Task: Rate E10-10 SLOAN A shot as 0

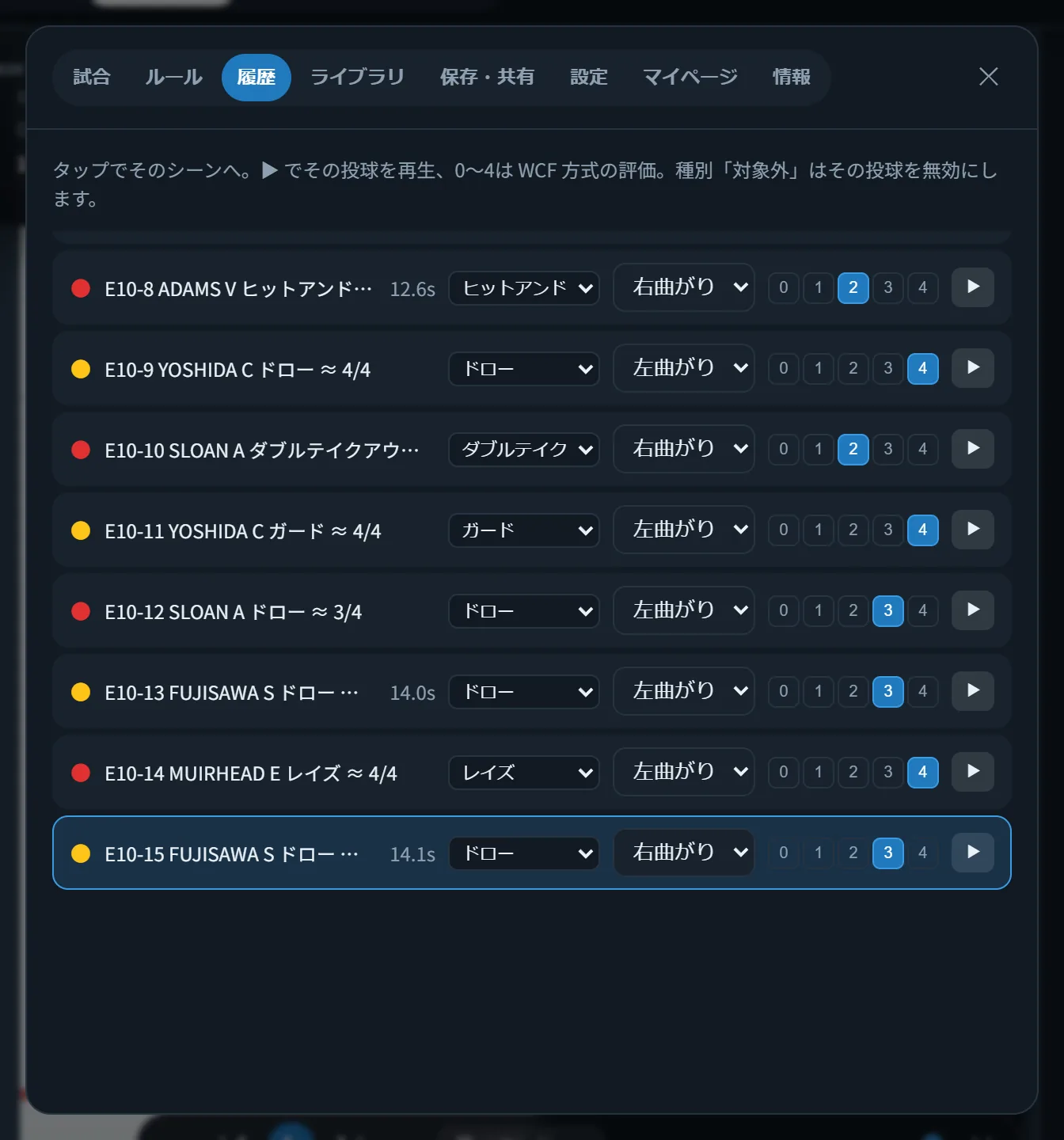Action: click(x=784, y=449)
